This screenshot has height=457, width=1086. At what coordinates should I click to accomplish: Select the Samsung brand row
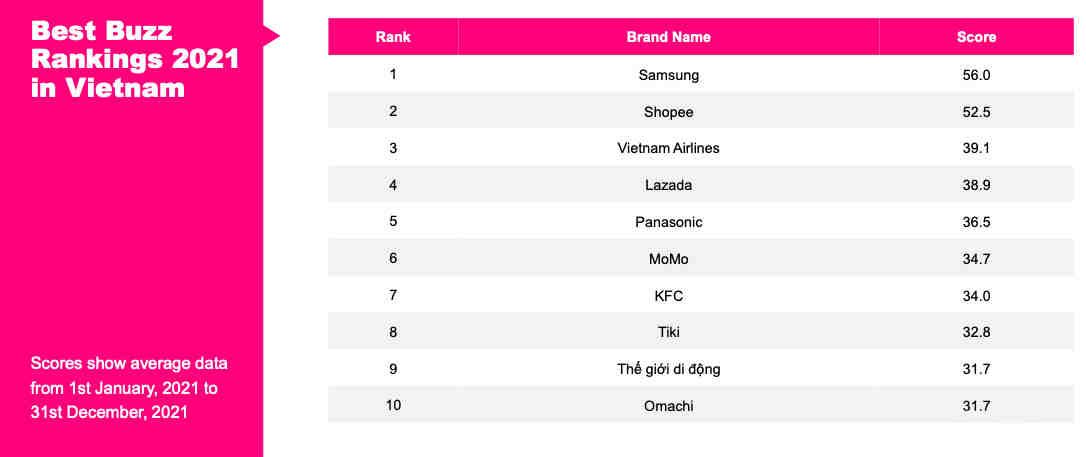coord(668,75)
